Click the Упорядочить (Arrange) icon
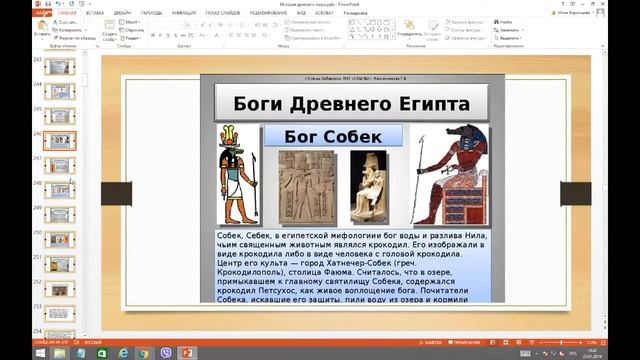 pos(409,25)
